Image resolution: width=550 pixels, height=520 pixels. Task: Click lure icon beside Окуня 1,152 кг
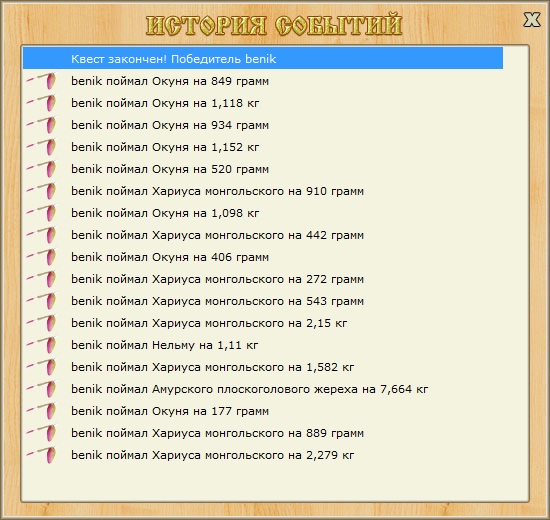tap(41, 147)
